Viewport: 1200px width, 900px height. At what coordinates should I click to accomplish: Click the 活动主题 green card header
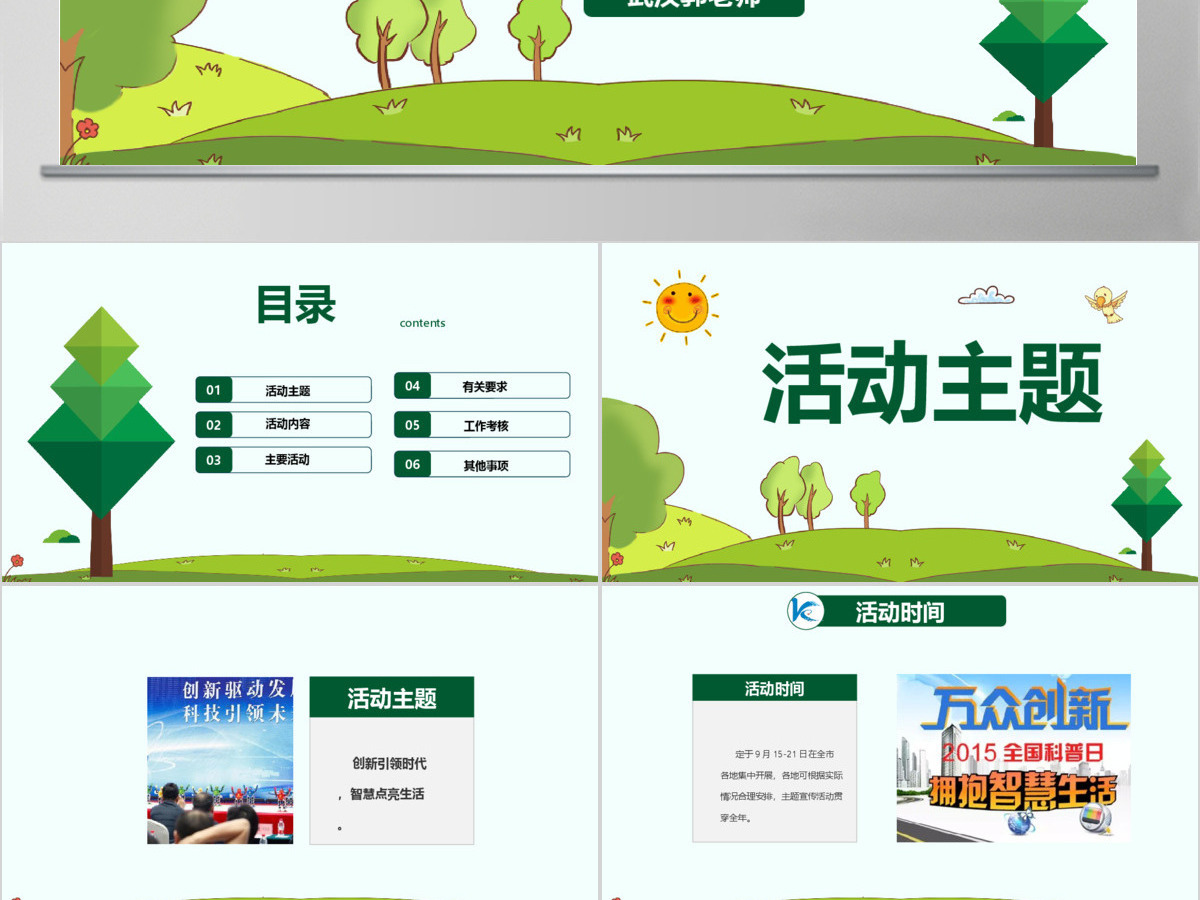pyautogui.click(x=392, y=697)
